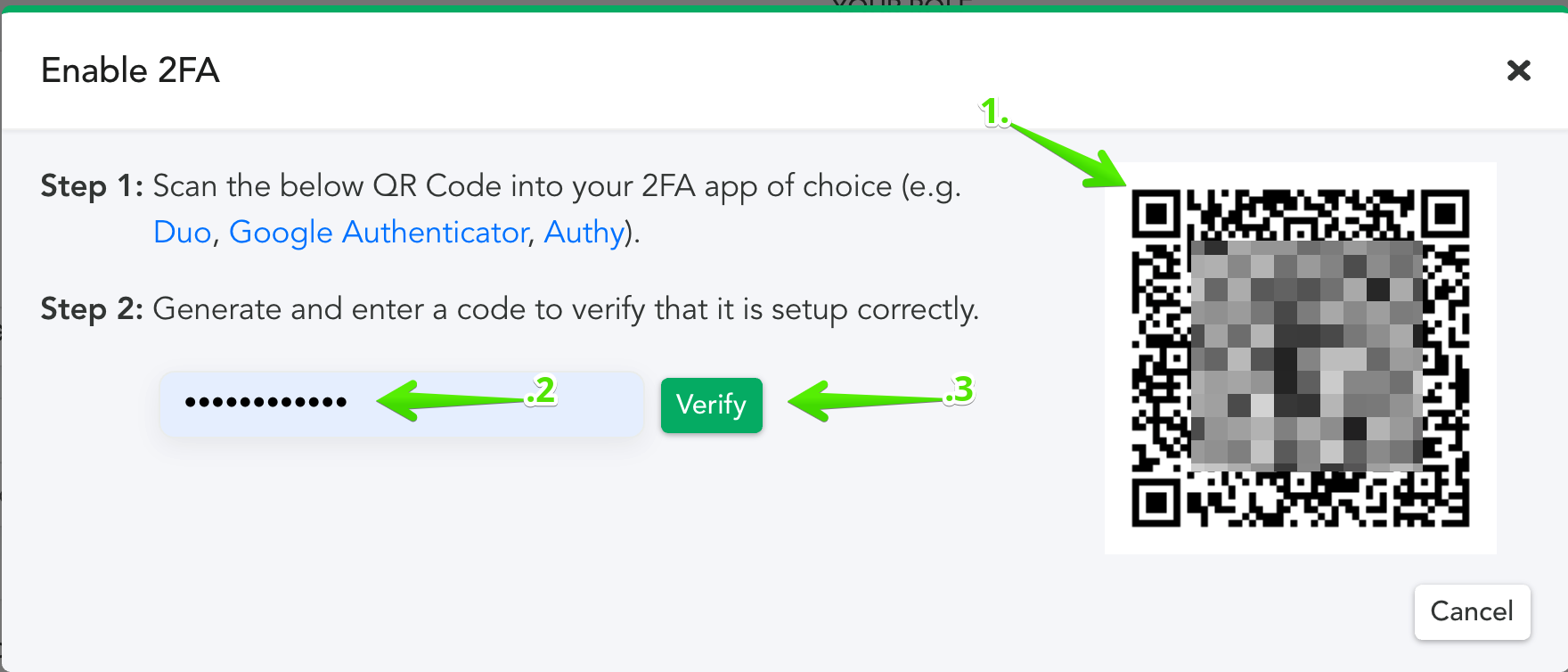Image resolution: width=1568 pixels, height=672 pixels.
Task: Click the bold Step 2 label
Action: [92, 309]
